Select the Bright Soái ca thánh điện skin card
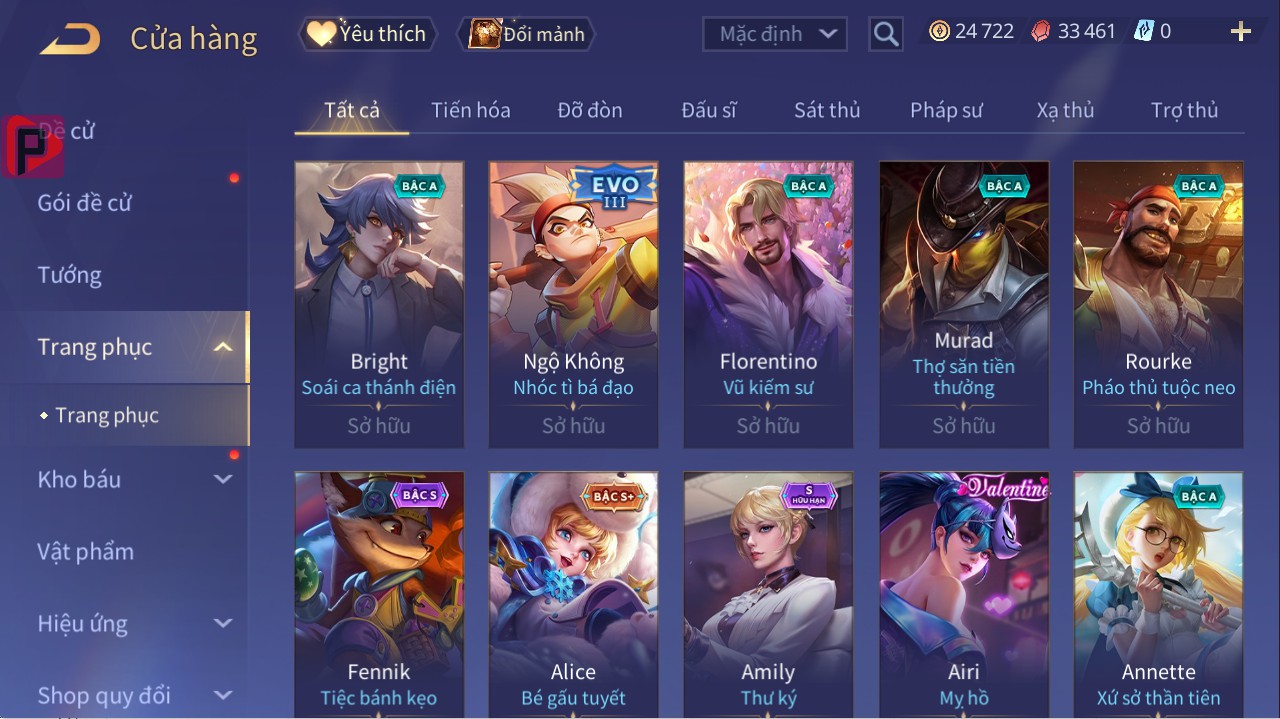 tap(379, 305)
